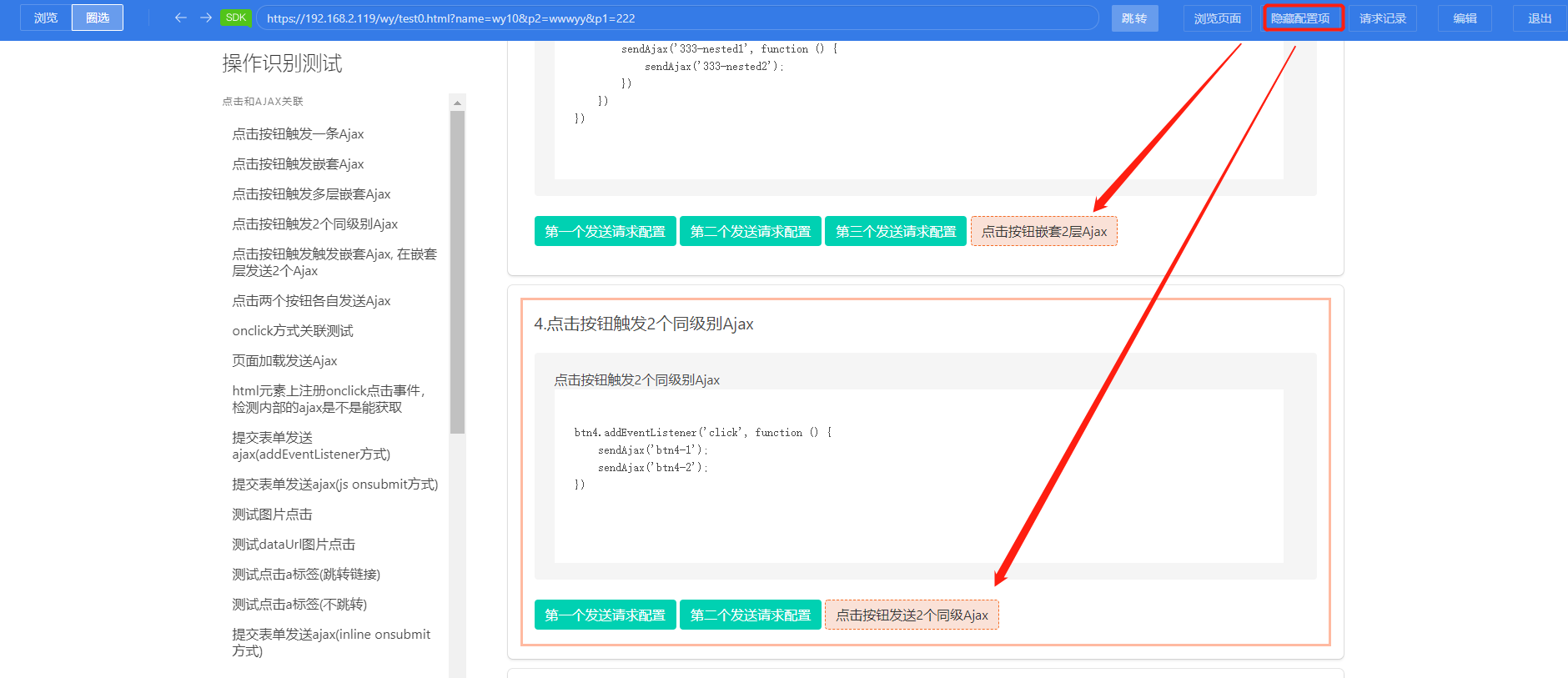Click the 退出 button
The height and width of the screenshot is (678, 1568).
1540,18
